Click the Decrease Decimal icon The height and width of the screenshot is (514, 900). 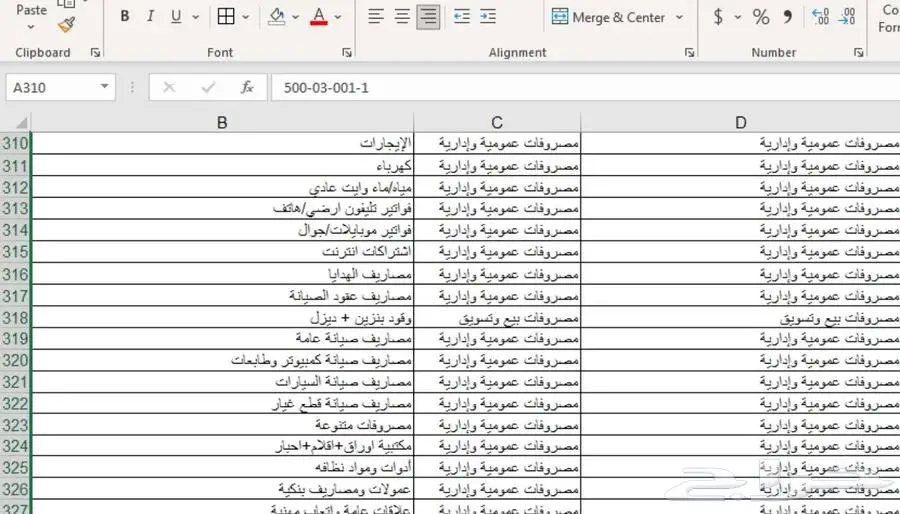pyautogui.click(x=847, y=17)
